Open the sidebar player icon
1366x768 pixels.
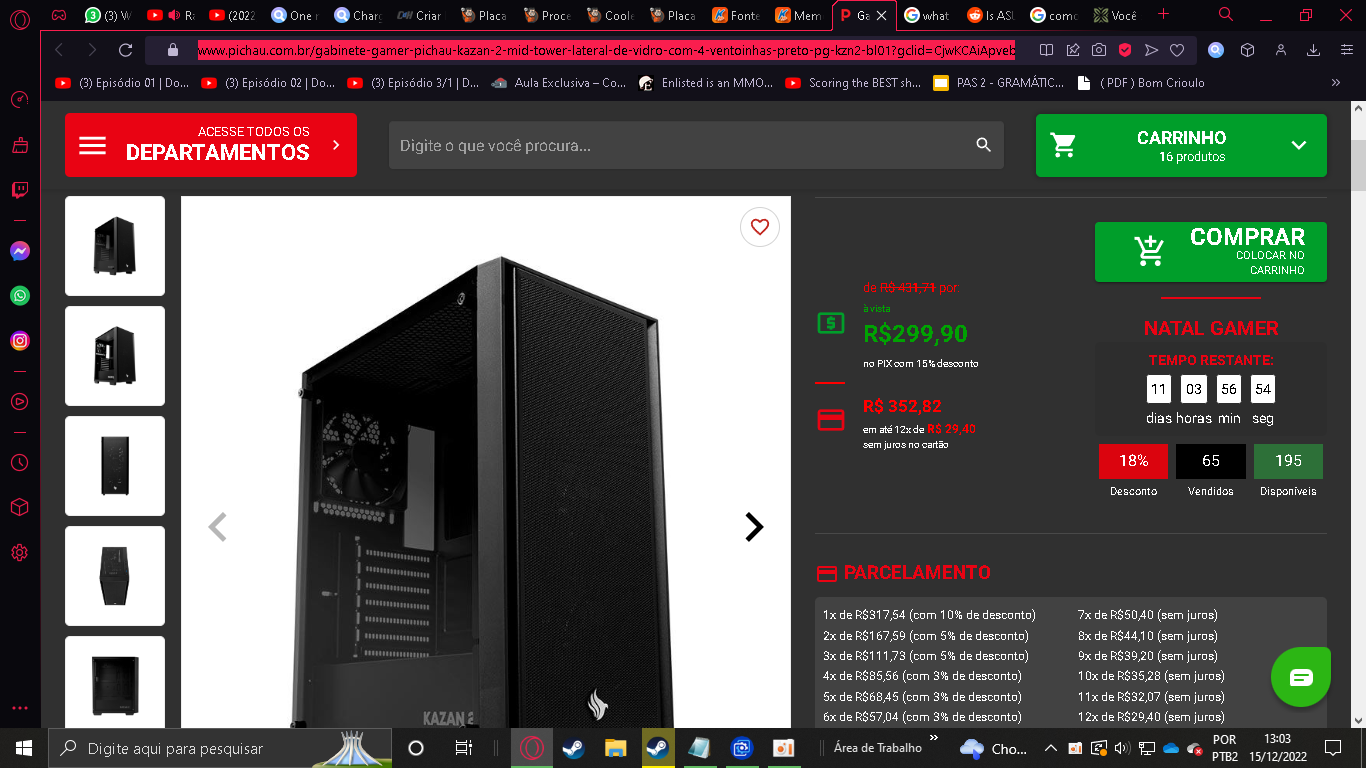20,402
